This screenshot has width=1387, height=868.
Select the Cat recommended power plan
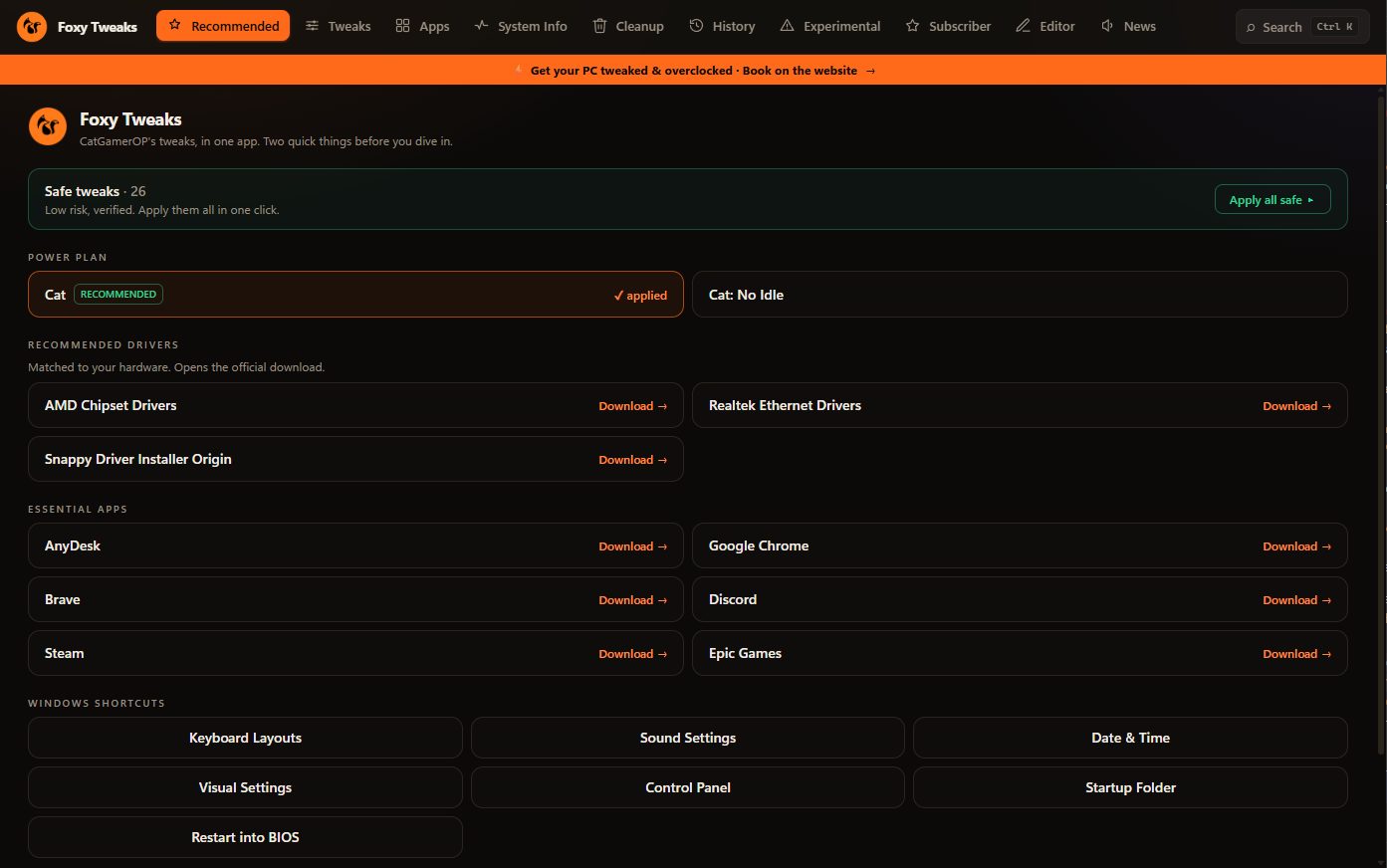tap(355, 295)
